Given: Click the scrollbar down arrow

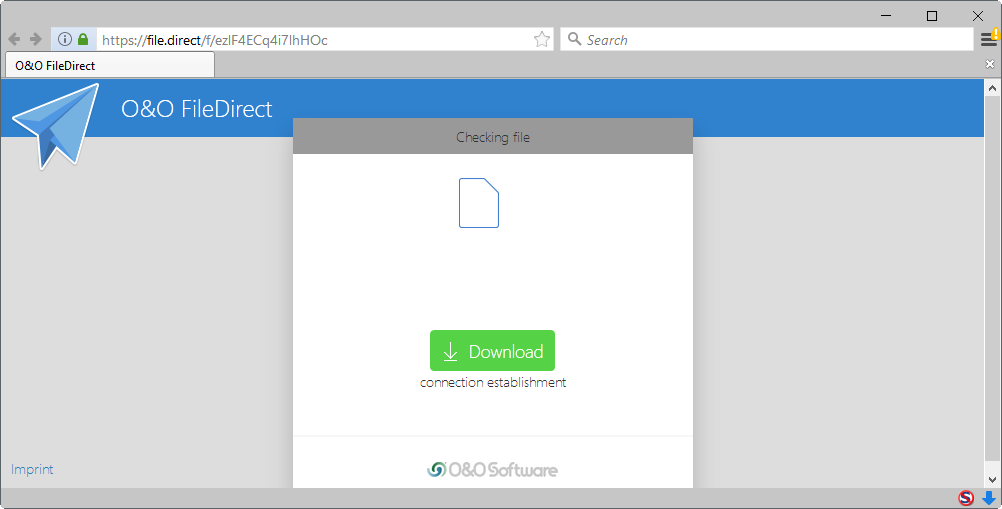Looking at the screenshot, I should point(992,479).
